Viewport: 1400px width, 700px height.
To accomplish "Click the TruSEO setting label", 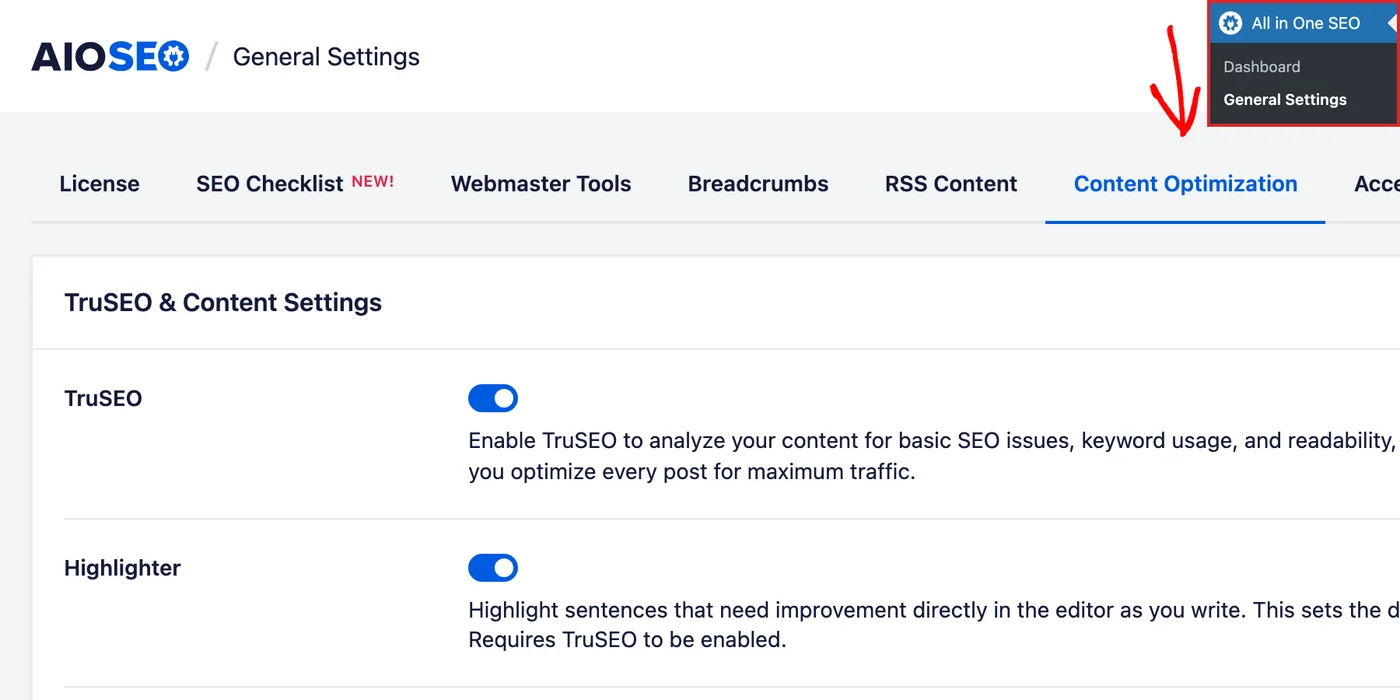I will pos(103,398).
